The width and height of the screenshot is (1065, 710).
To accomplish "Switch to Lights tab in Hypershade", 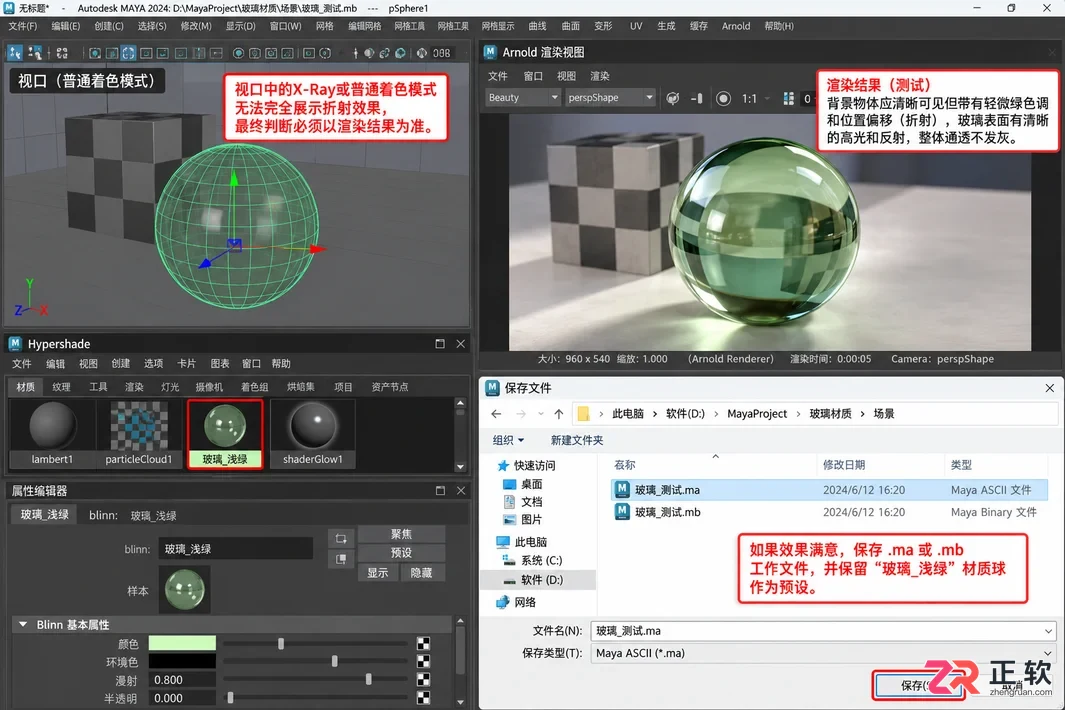I will pos(170,387).
